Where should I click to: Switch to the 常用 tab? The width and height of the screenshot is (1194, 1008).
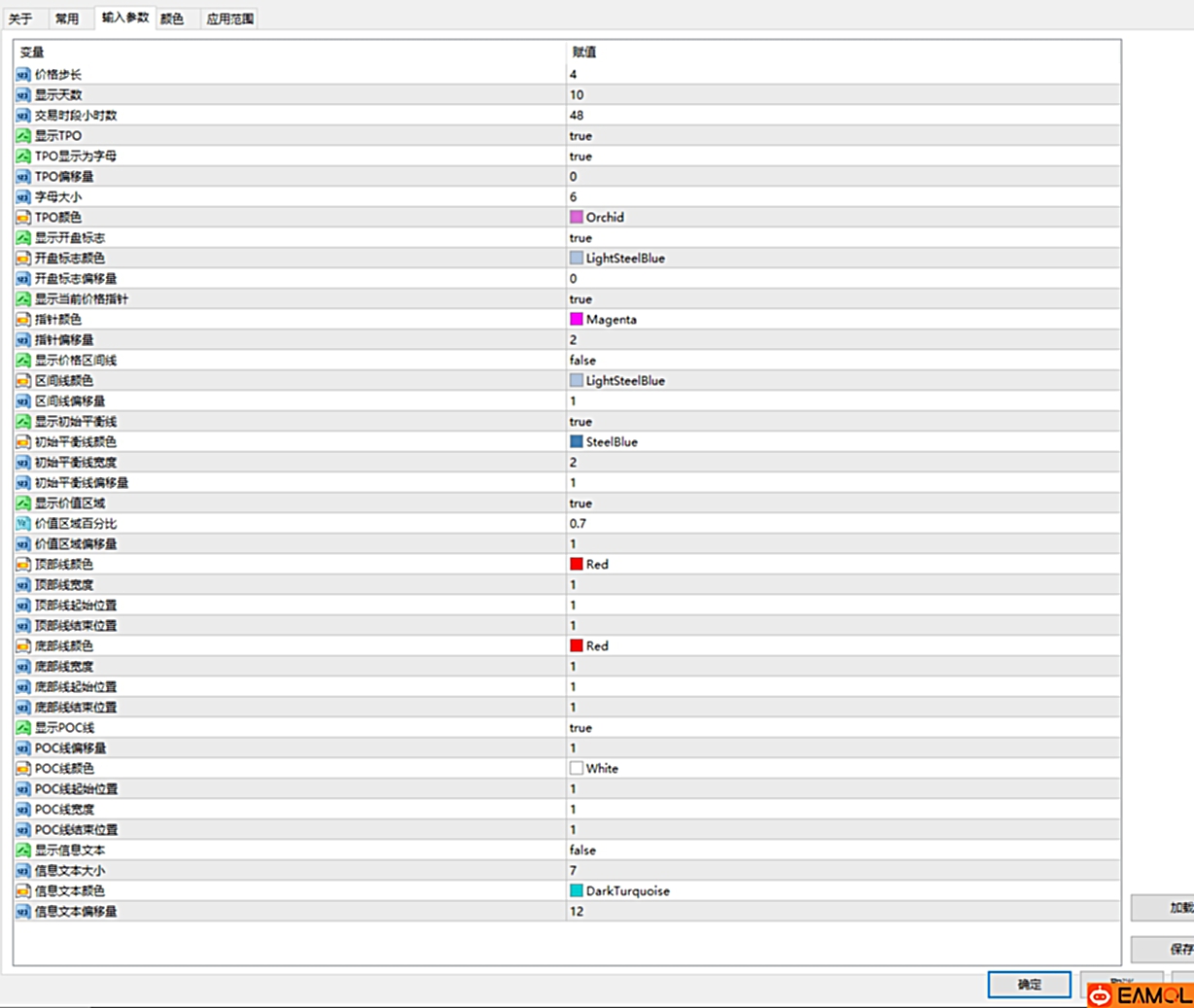click(66, 18)
